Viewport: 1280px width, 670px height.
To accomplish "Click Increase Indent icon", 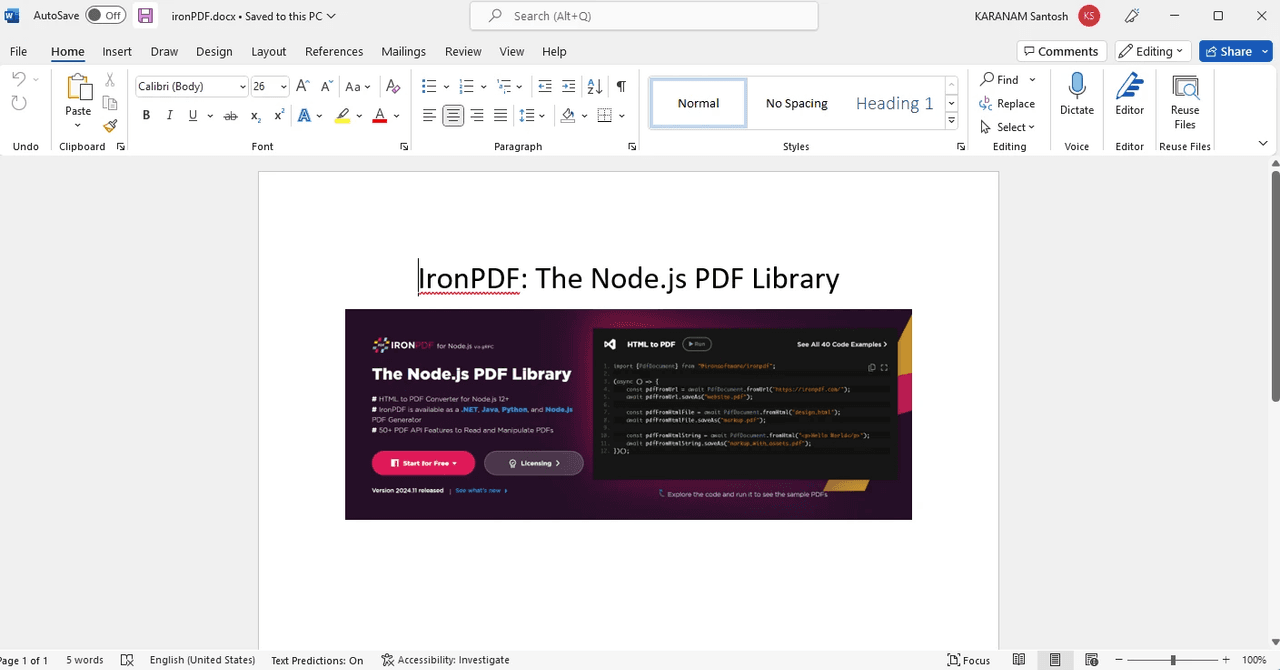I will point(569,87).
